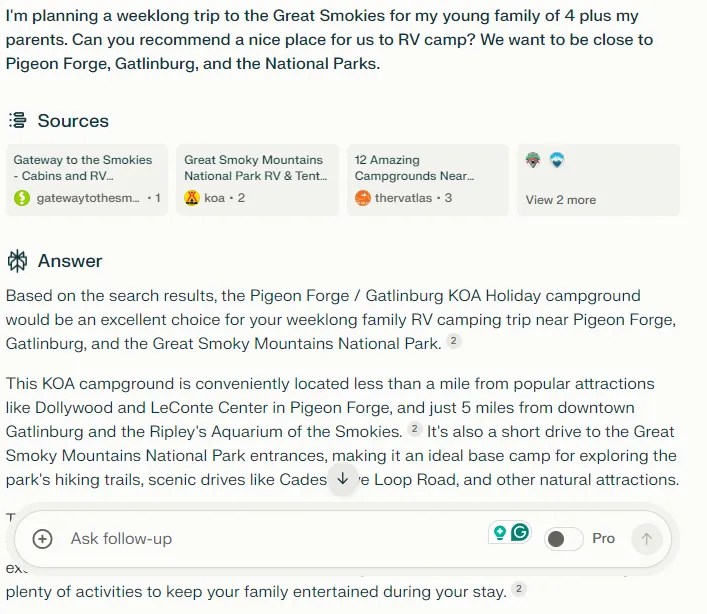
Task: Open Great Smoky Mountains National Park RV source
Action: coord(257,180)
